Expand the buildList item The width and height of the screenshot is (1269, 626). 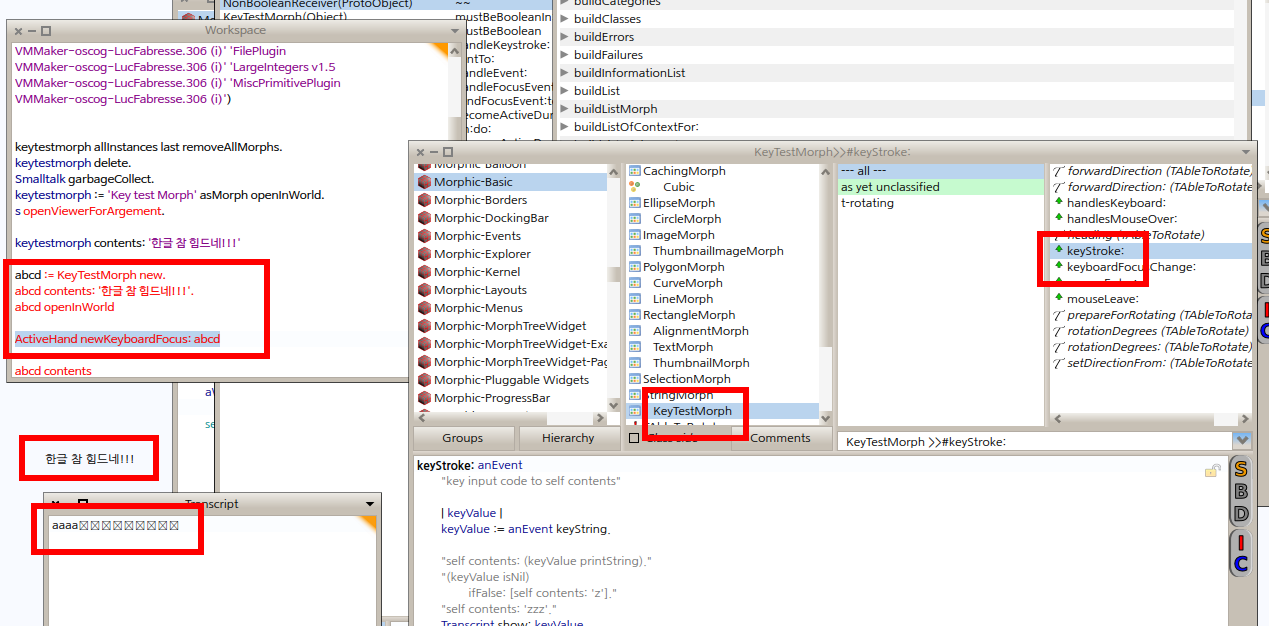point(564,91)
